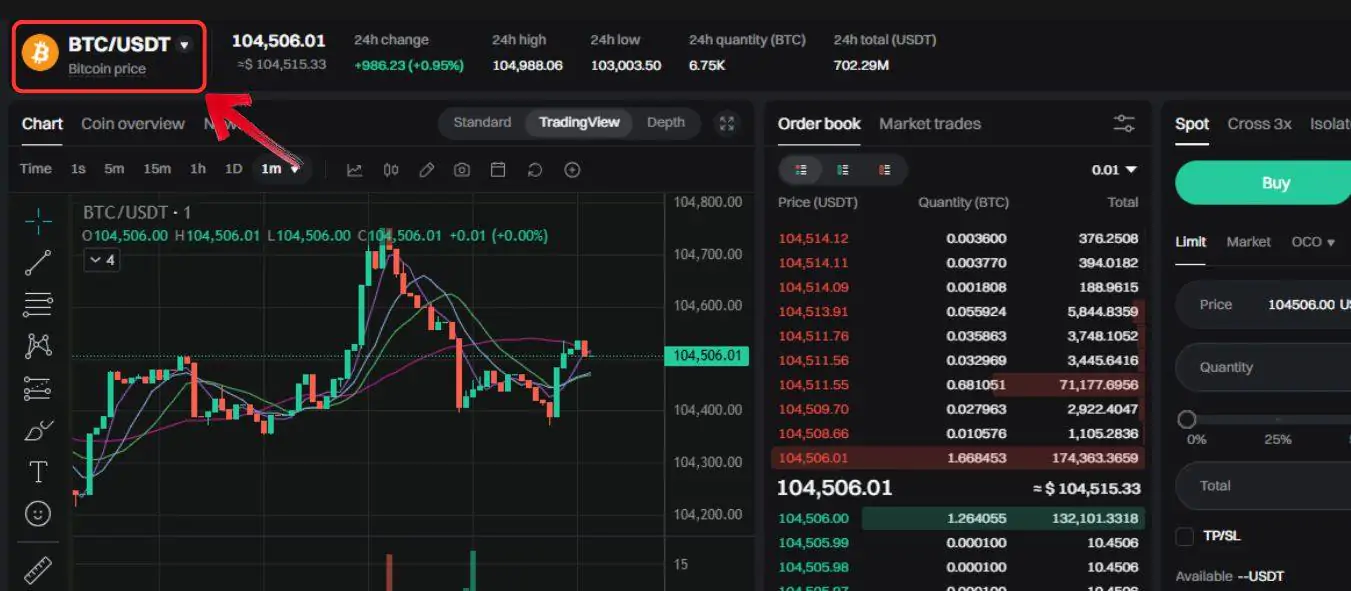Open the OCO order type dropdown
The width and height of the screenshot is (1351, 591).
pos(1313,242)
